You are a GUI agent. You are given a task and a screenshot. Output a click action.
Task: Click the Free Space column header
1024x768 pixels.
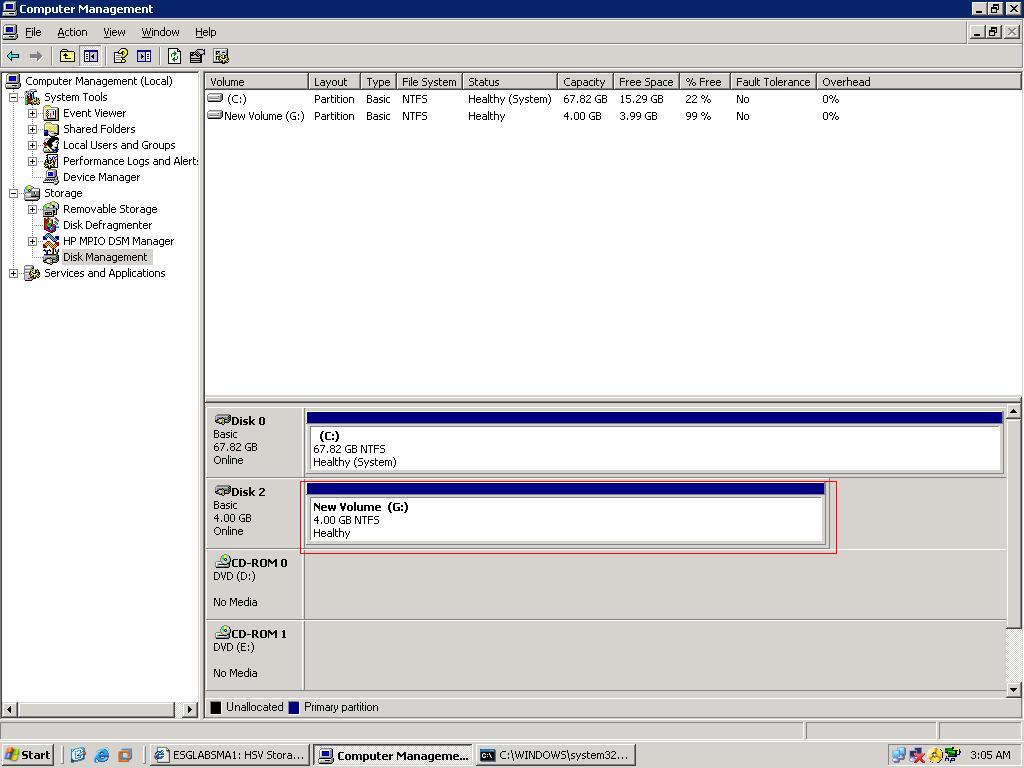pyautogui.click(x=646, y=82)
